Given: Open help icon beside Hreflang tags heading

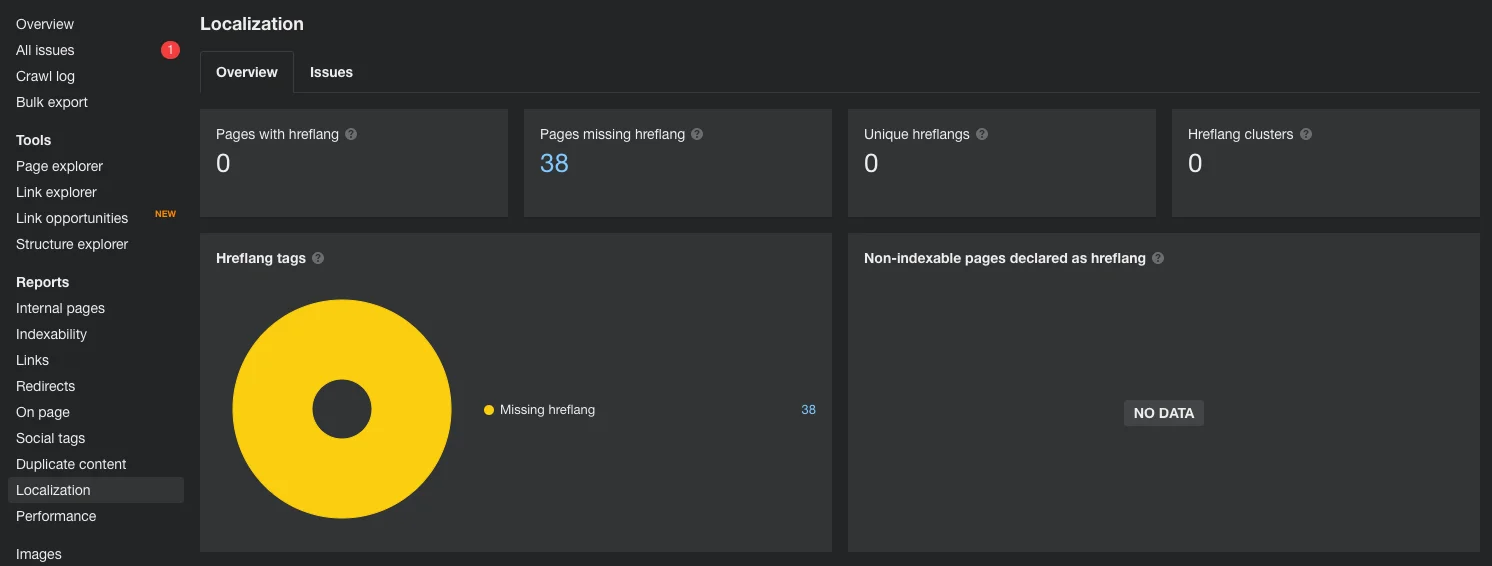Looking at the screenshot, I should click(318, 258).
